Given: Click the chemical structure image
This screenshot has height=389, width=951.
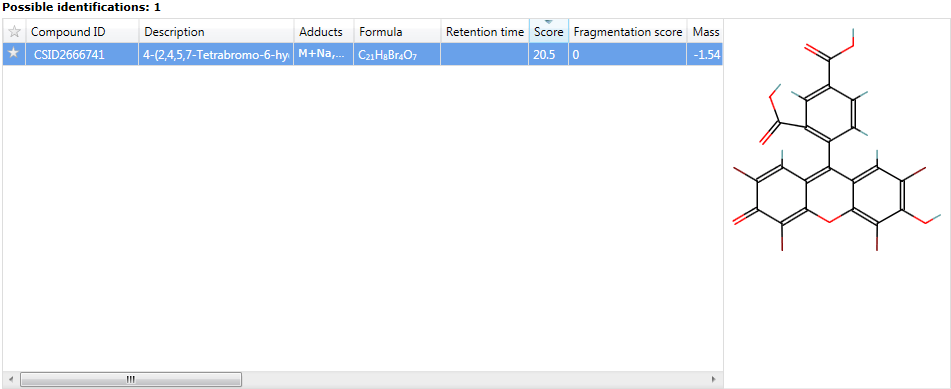Looking at the screenshot, I should (837, 139).
